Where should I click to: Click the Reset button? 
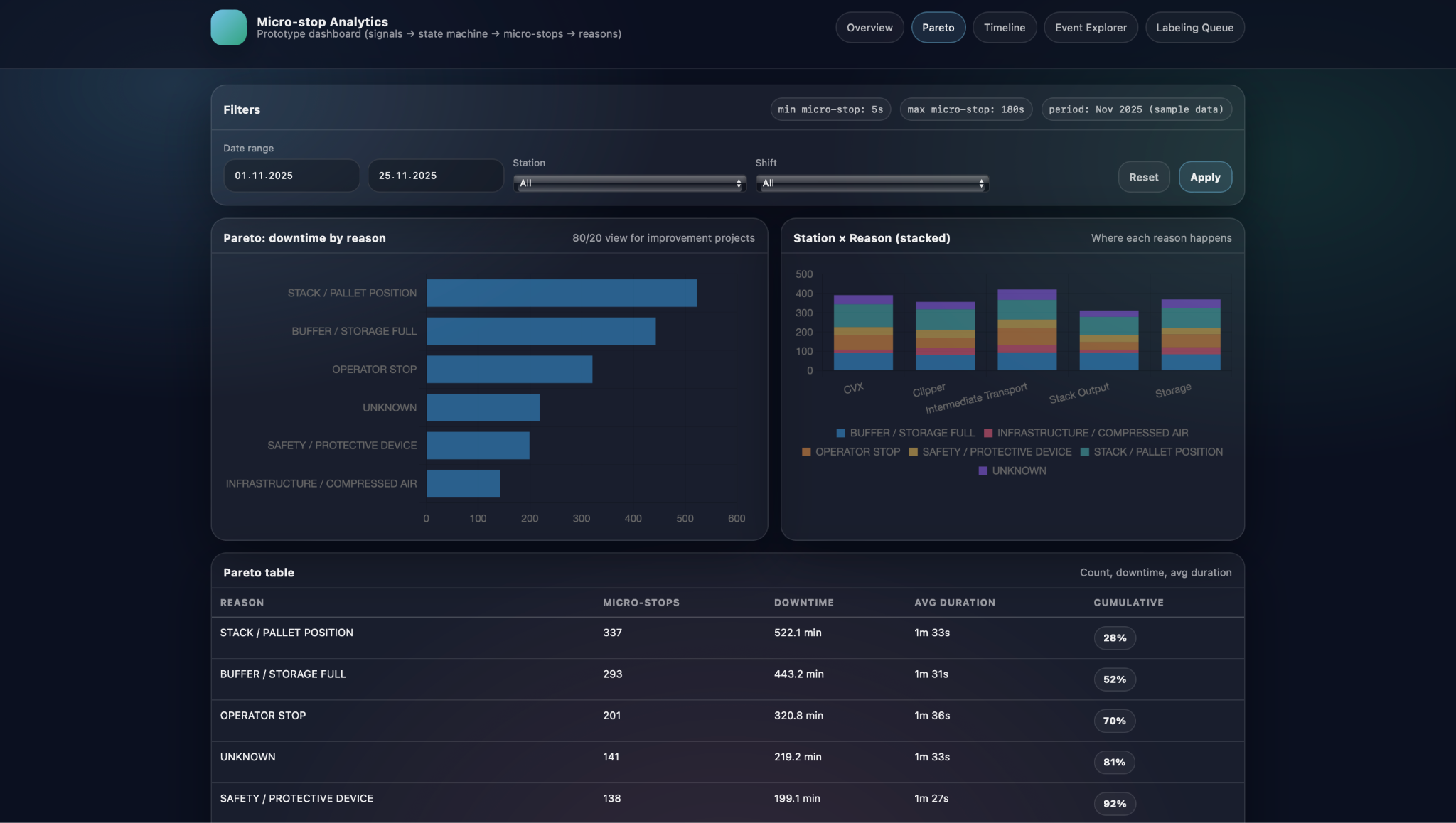pos(1143,177)
